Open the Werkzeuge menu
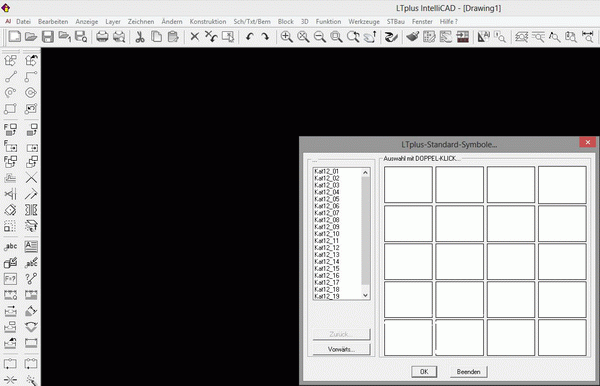Screen dimensions: 600x386 coord(364,21)
